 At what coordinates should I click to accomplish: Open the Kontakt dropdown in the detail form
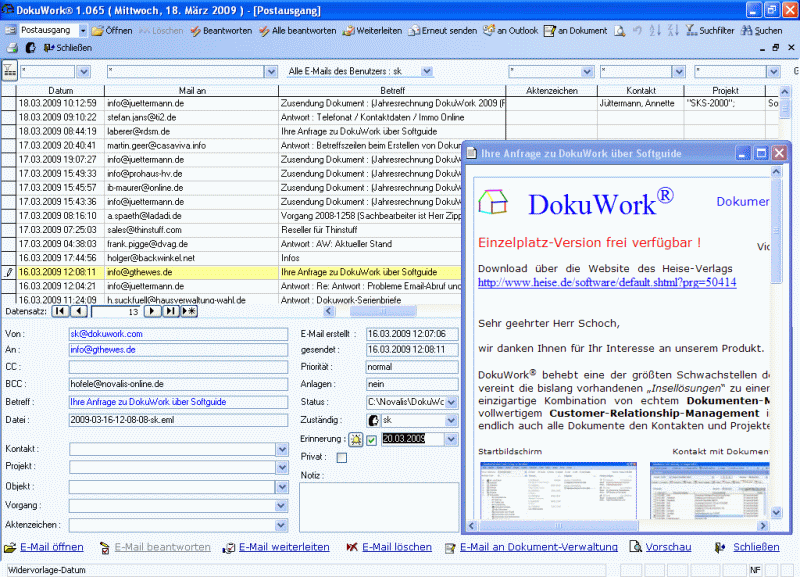click(282, 449)
